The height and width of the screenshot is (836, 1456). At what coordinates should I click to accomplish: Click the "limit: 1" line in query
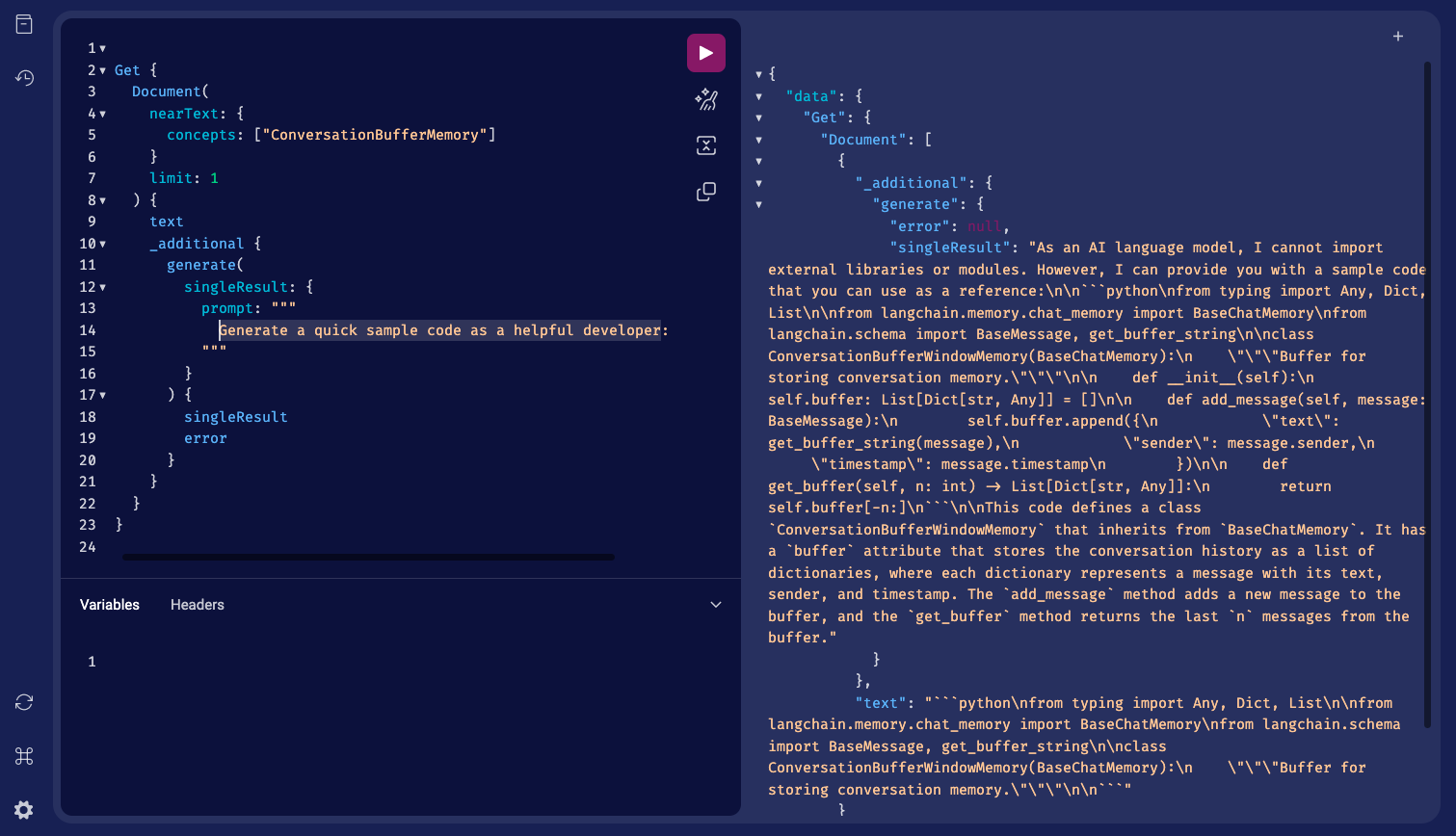184,178
